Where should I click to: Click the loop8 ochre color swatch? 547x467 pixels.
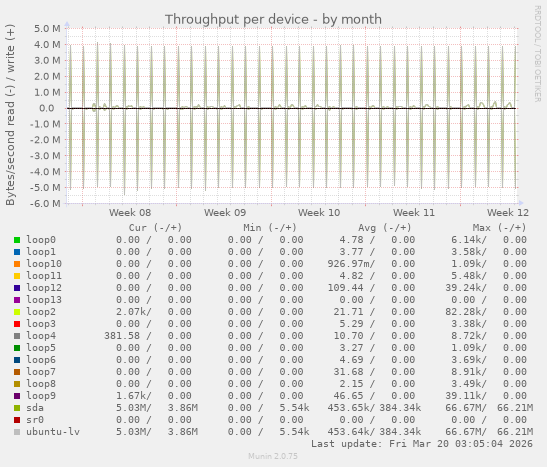17,384
